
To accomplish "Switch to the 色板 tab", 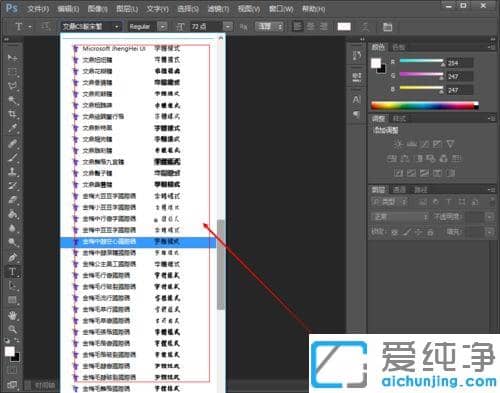I will coord(398,47).
